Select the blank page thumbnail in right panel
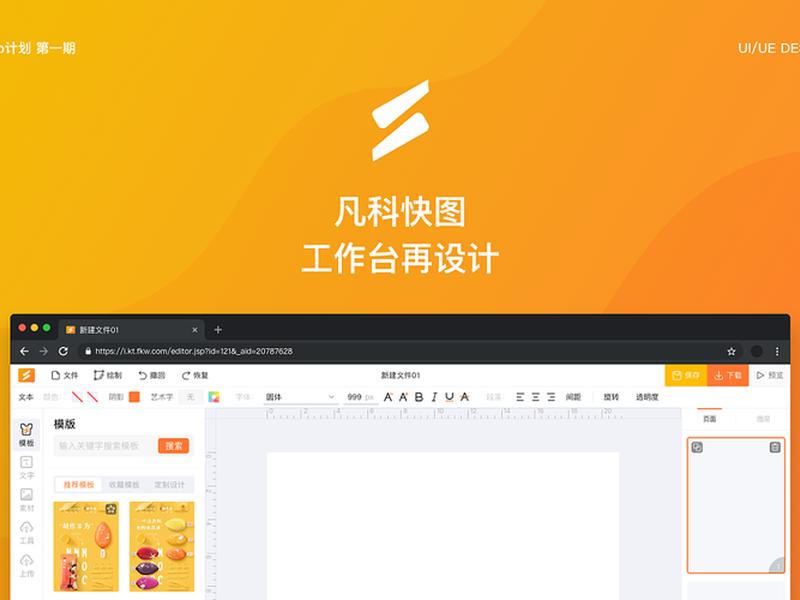800x600 pixels. tap(736, 505)
